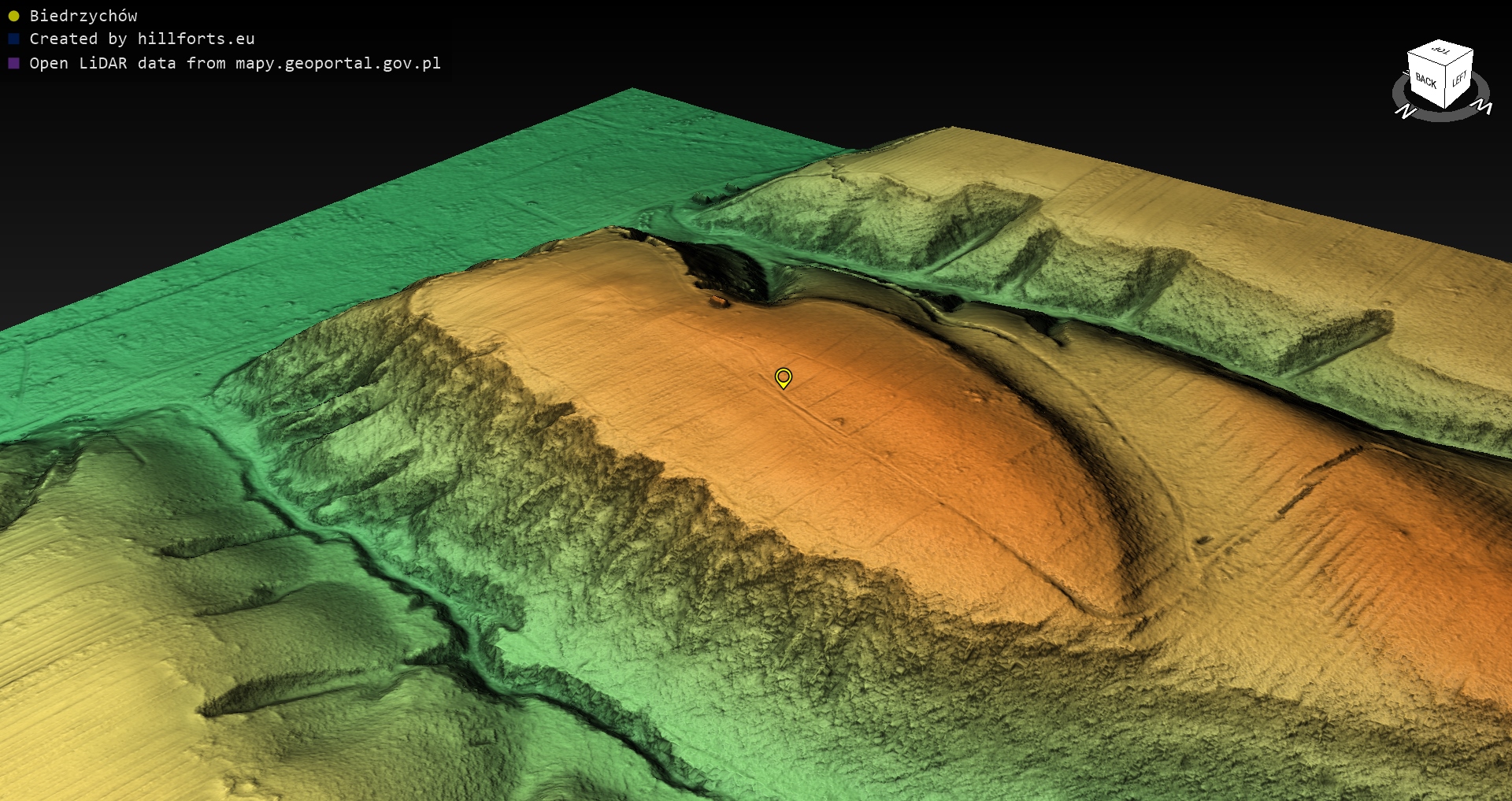Viewport: 1512px width, 801px height.
Task: Click the purple square legend marker
Action: tap(13, 63)
